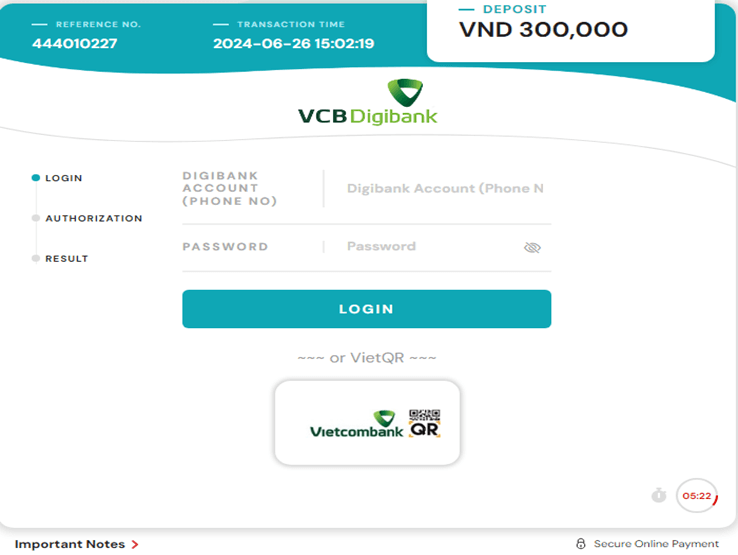Select the LOGIN step bullet
The width and height of the screenshot is (738, 555).
click(x=36, y=178)
